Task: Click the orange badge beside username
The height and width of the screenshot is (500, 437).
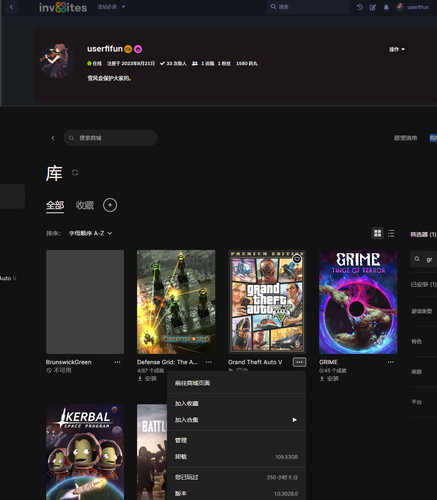Action: [128, 49]
